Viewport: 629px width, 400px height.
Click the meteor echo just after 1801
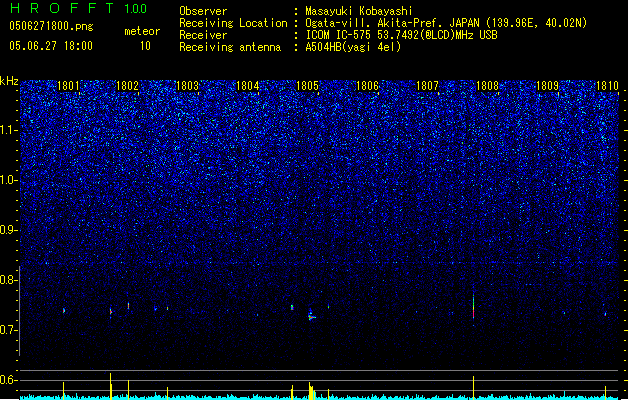[64, 311]
